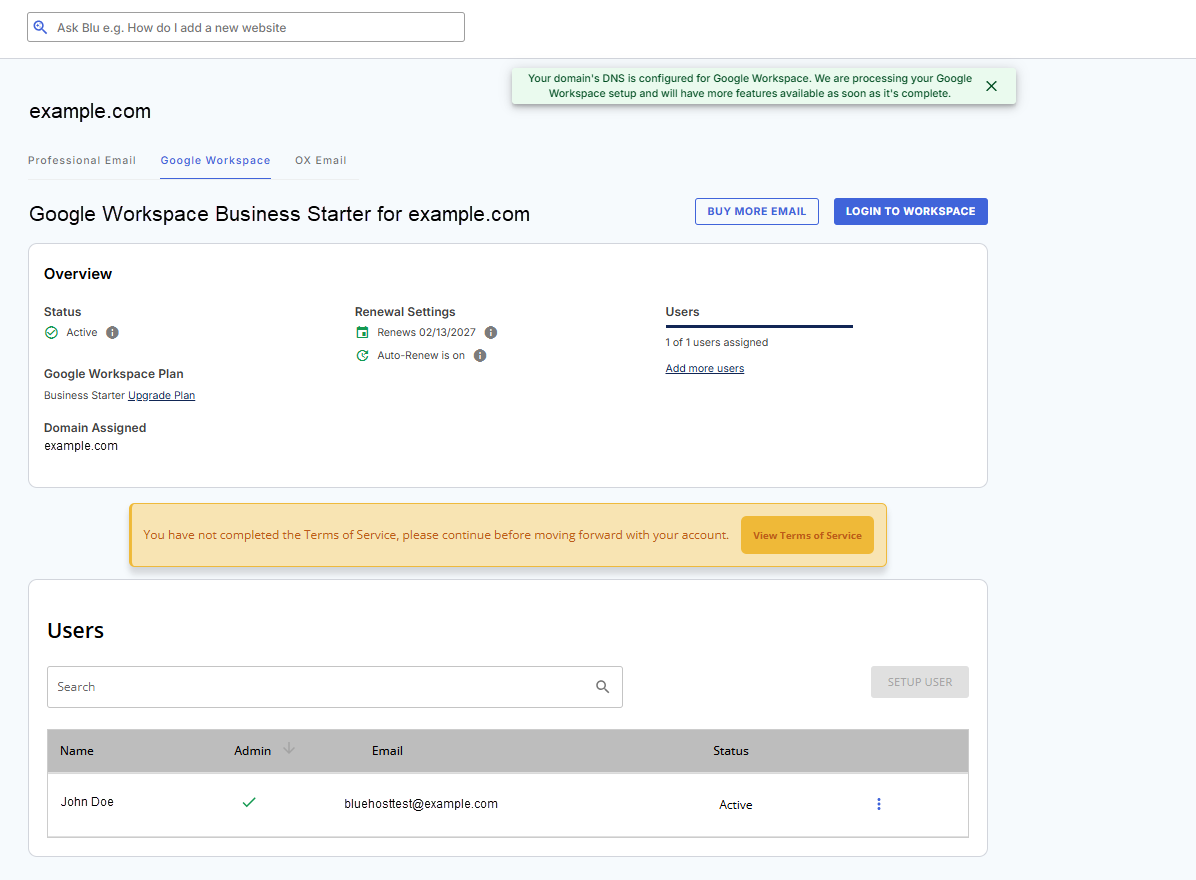
Task: Click the Renews 02/13/2027 text
Action: pos(426,332)
